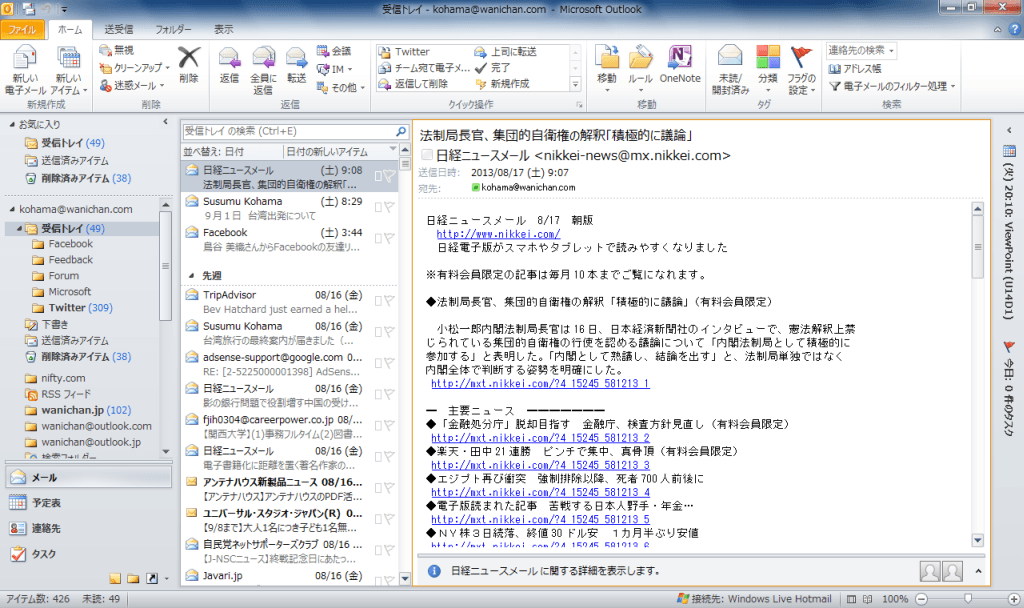Screen dimensions: 1024x608
Task: Switch to メール mail view
Action: pos(89,477)
